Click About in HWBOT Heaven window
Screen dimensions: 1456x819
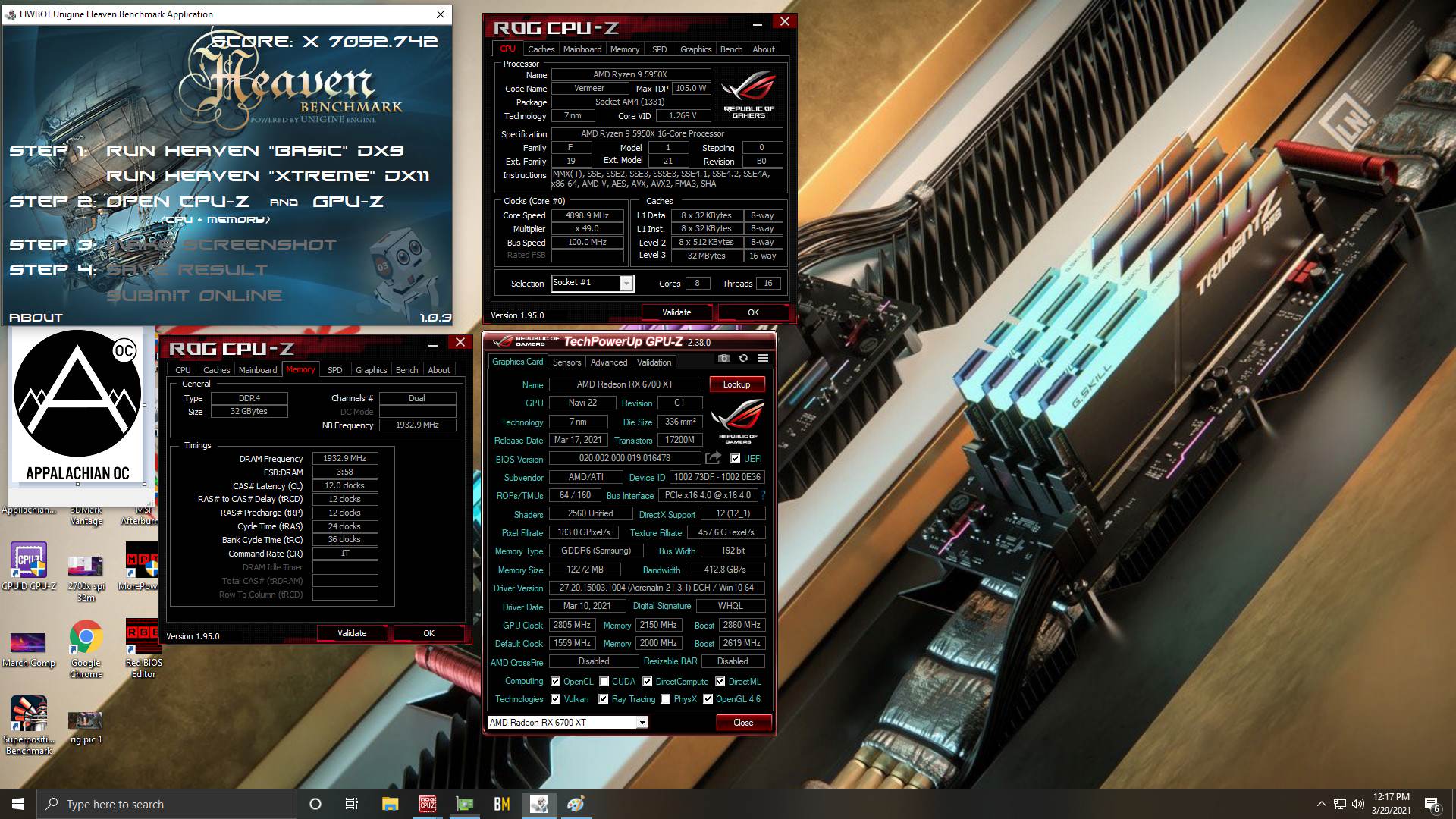point(36,318)
